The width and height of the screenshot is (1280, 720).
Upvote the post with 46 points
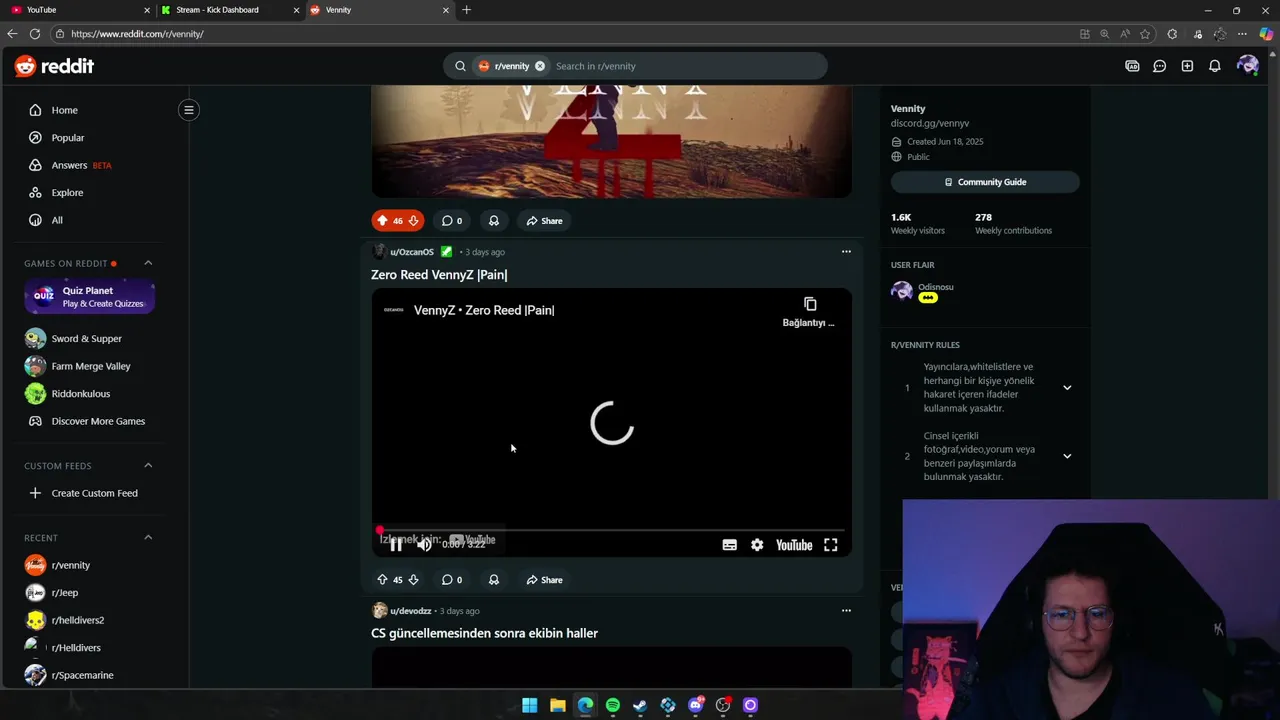[x=382, y=221]
